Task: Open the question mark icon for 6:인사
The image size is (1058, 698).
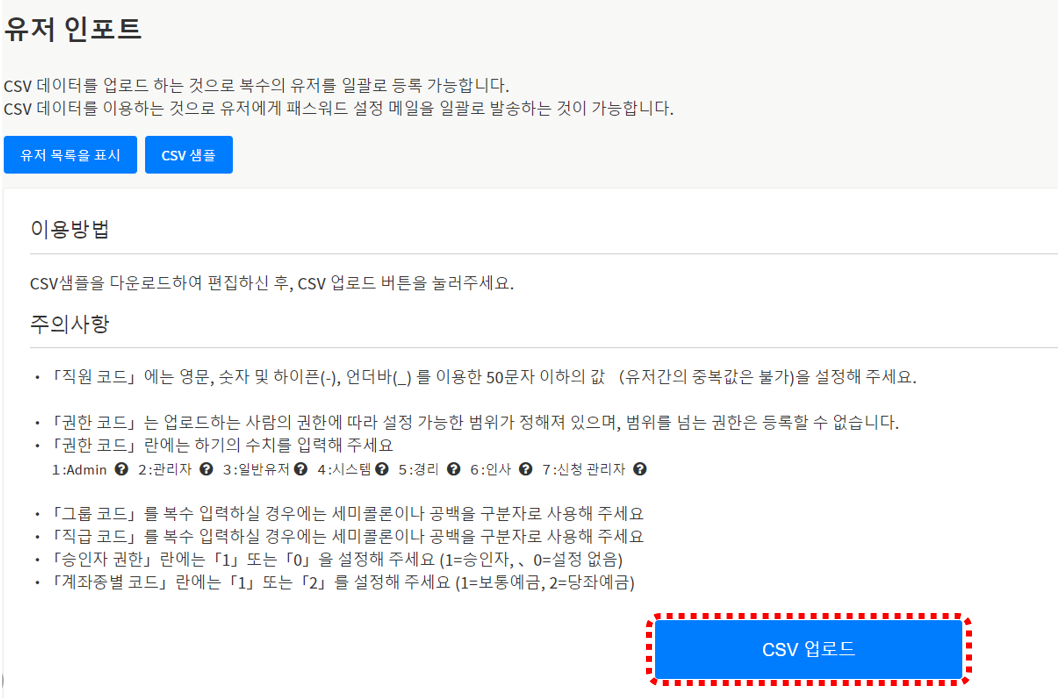Action: (525, 469)
